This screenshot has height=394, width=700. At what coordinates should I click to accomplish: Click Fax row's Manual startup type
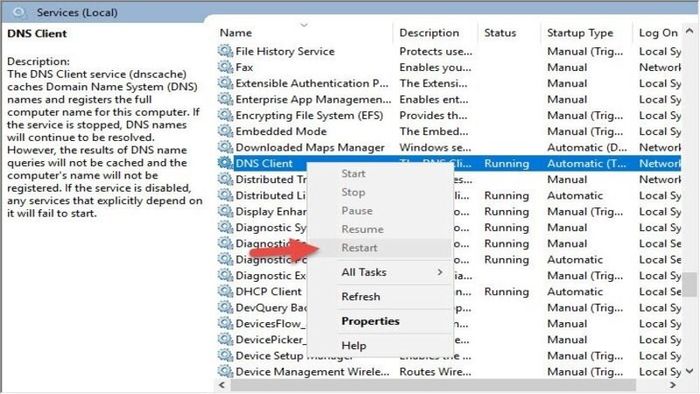(567, 67)
